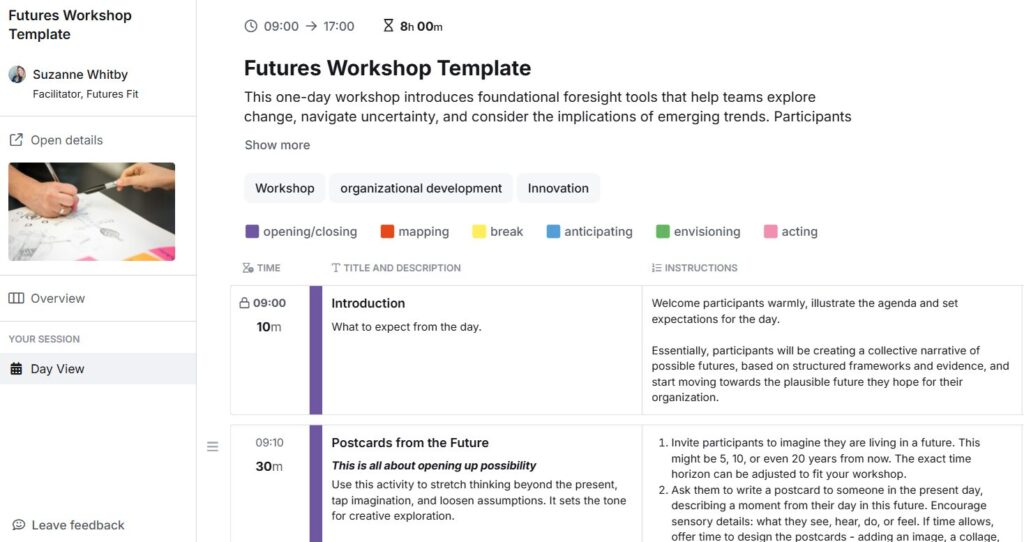1024x542 pixels.
Task: Click the Open details external-link icon
Action: pos(16,140)
